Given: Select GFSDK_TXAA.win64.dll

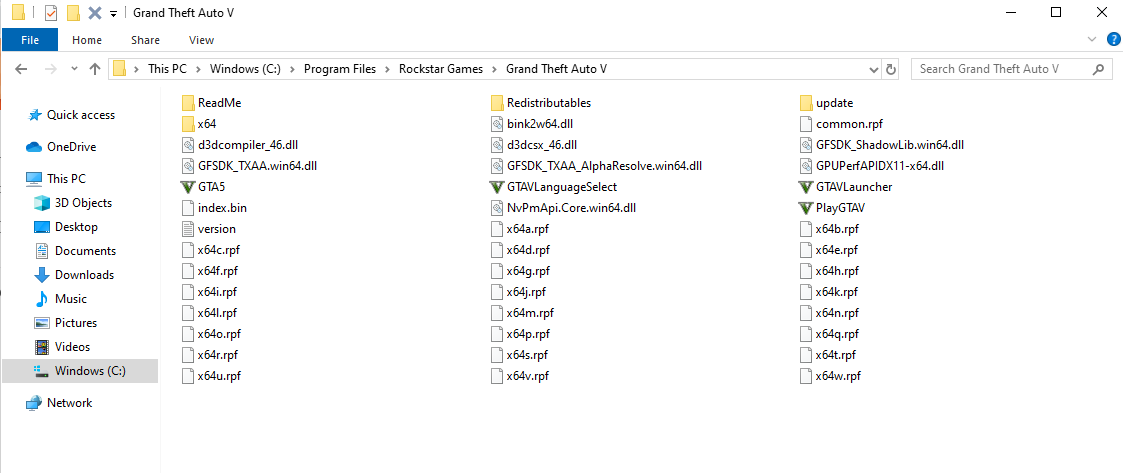Looking at the screenshot, I should pyautogui.click(x=257, y=166).
